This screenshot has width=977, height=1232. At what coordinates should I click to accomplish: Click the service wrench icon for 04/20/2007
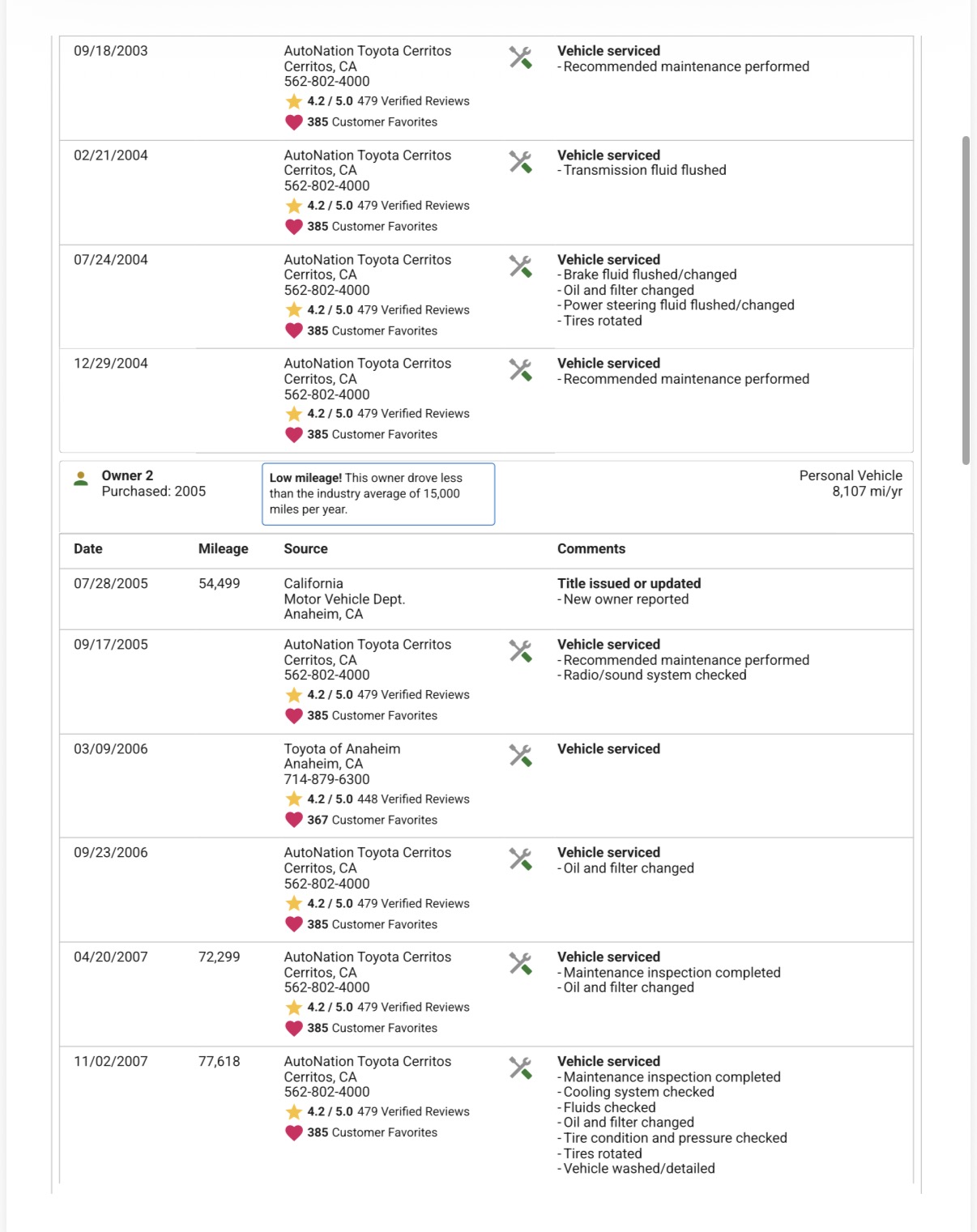pyautogui.click(x=520, y=964)
